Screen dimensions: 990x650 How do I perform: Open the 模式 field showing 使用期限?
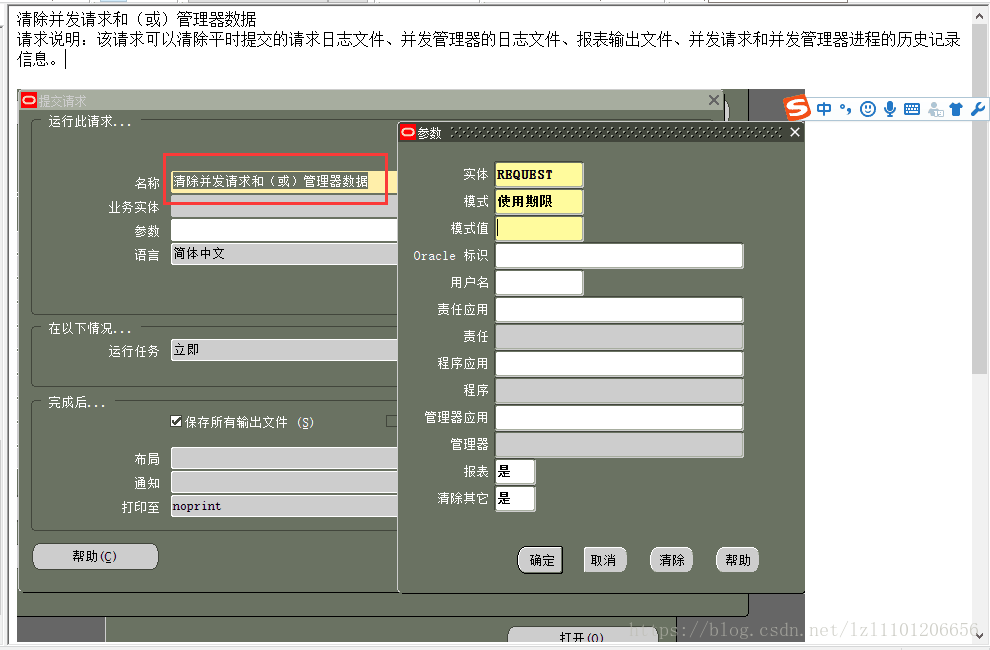click(x=539, y=202)
